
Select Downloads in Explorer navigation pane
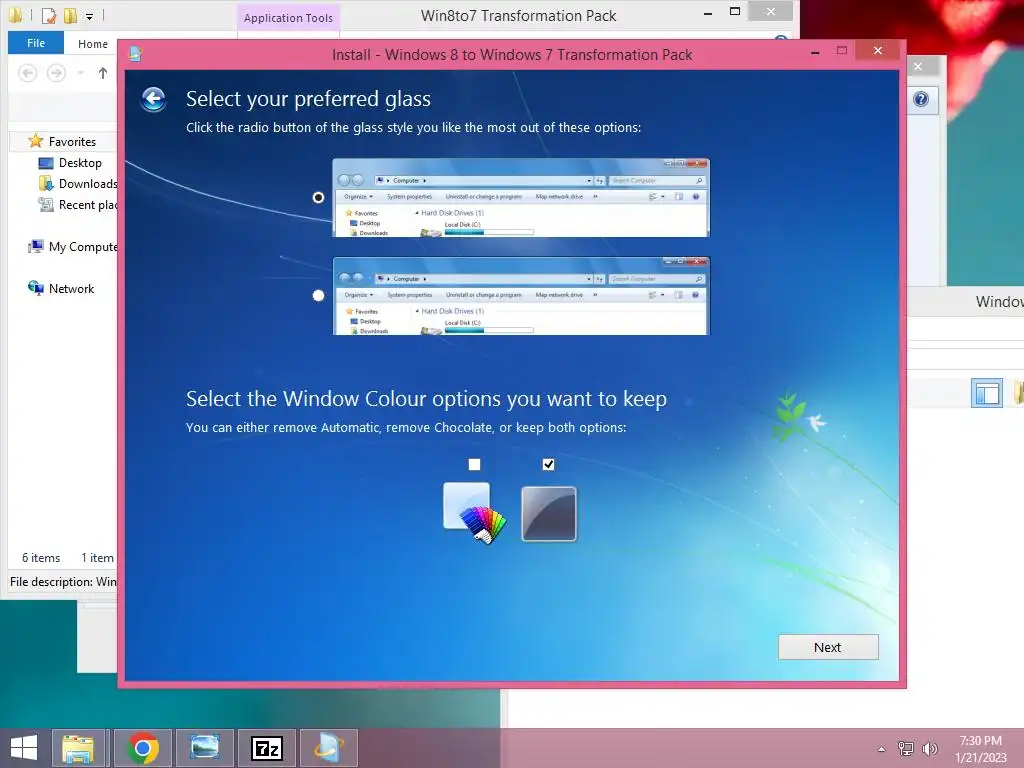click(x=88, y=184)
